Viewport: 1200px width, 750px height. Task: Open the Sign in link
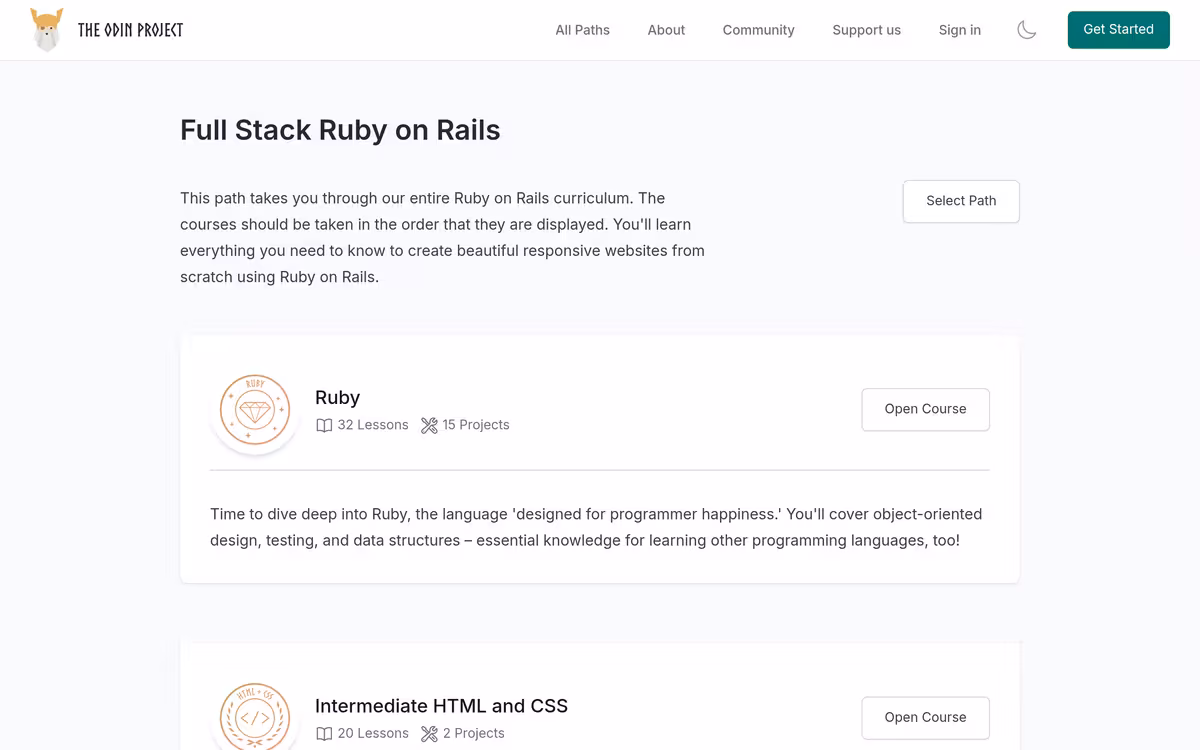coord(959,30)
